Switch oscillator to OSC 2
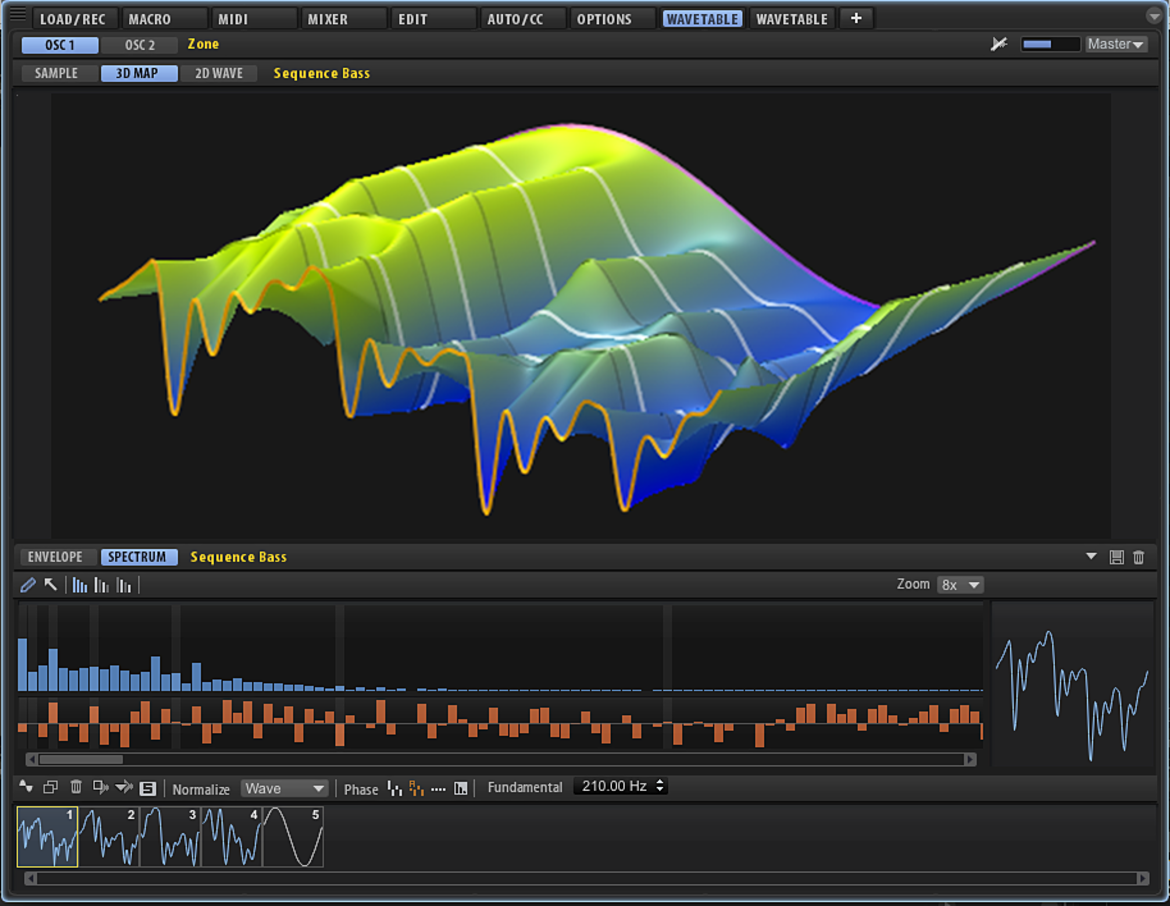1170x906 pixels. click(140, 45)
